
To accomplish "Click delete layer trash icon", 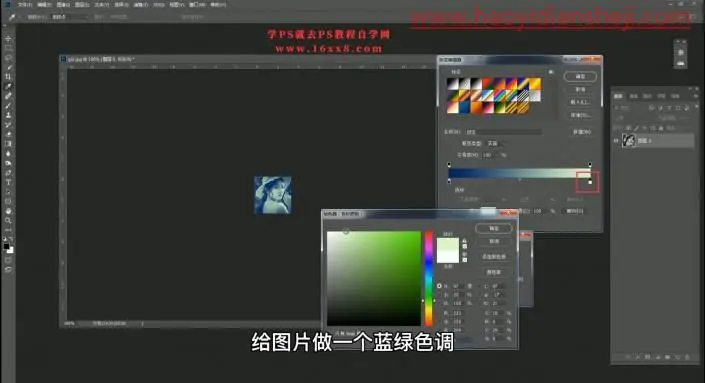I will (687, 357).
